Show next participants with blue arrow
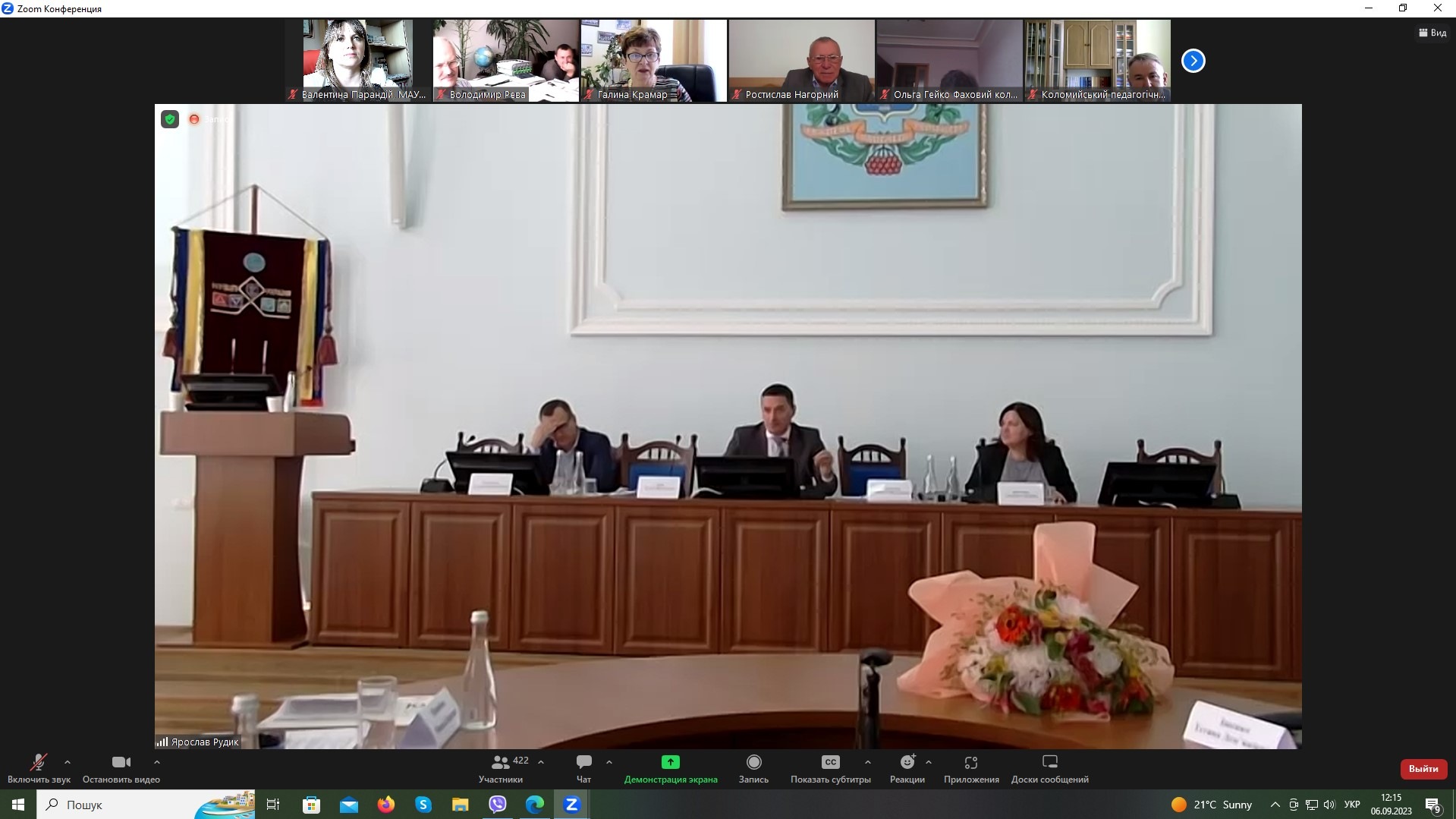Screen dimensions: 1456x819 click(x=1193, y=61)
